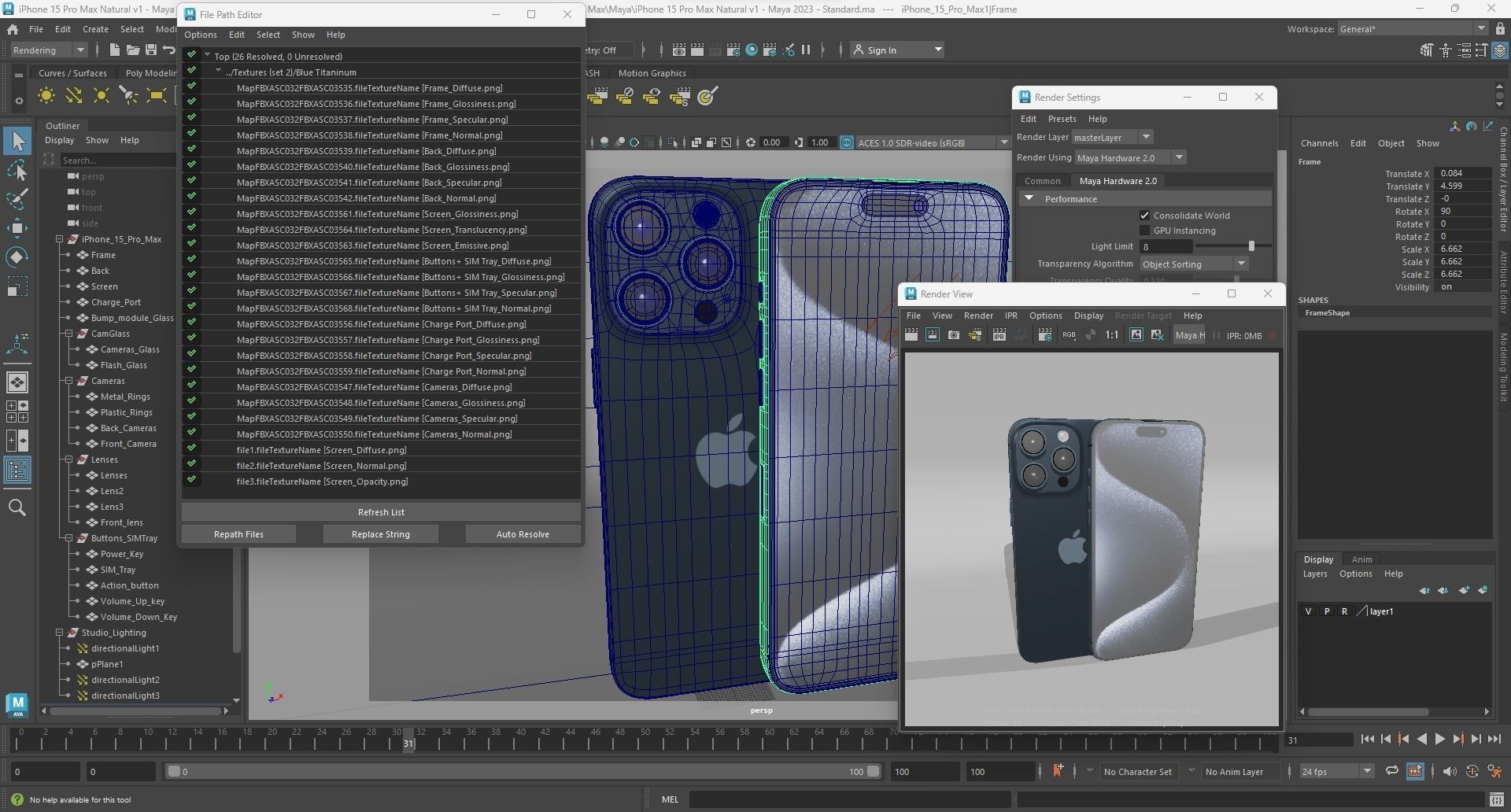Click Refresh List button
This screenshot has width=1511, height=812.
[381, 512]
